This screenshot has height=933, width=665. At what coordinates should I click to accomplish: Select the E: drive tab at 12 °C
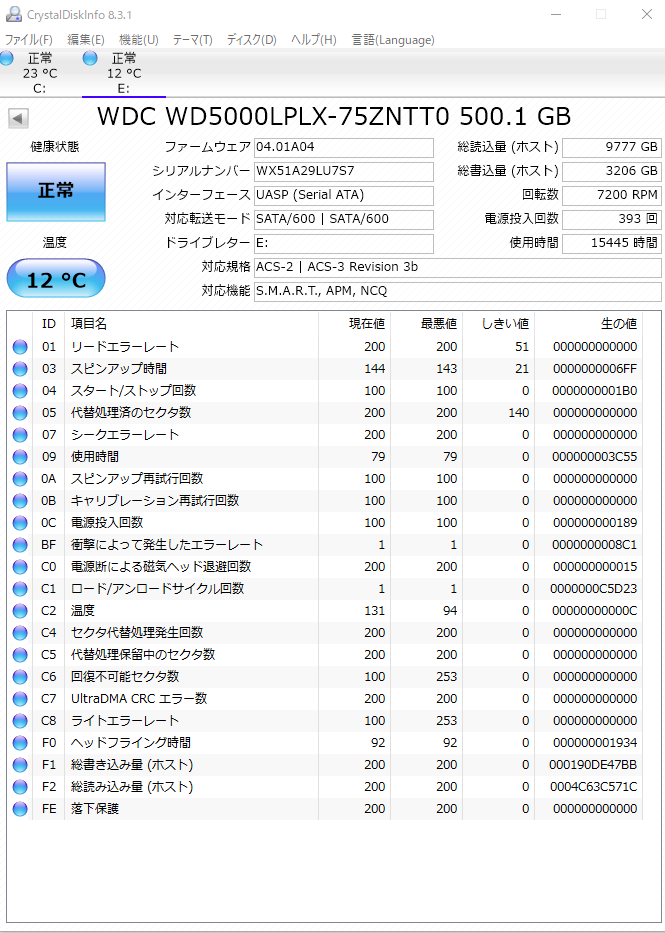pos(124,74)
